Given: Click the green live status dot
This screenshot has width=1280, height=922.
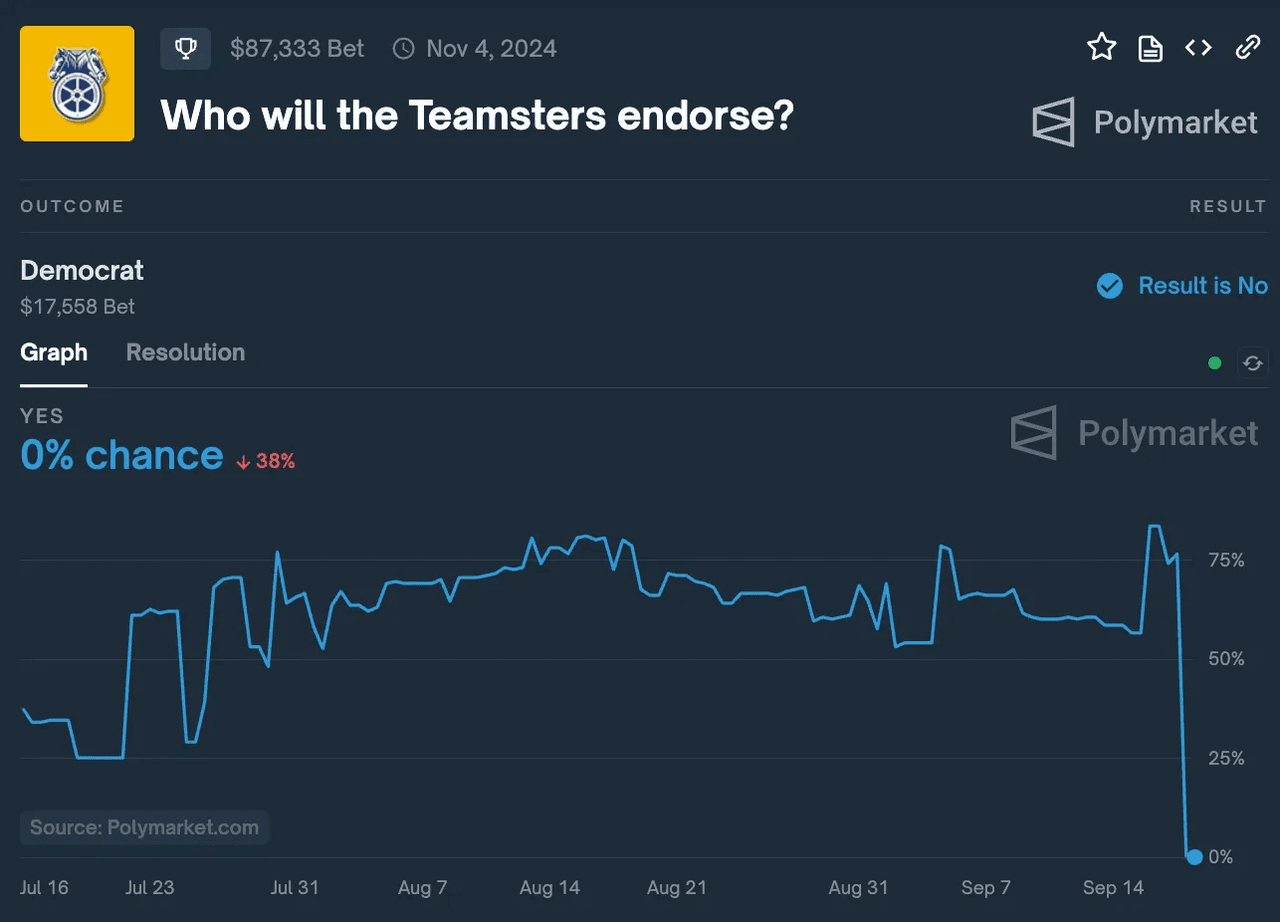Looking at the screenshot, I should pyautogui.click(x=1215, y=363).
